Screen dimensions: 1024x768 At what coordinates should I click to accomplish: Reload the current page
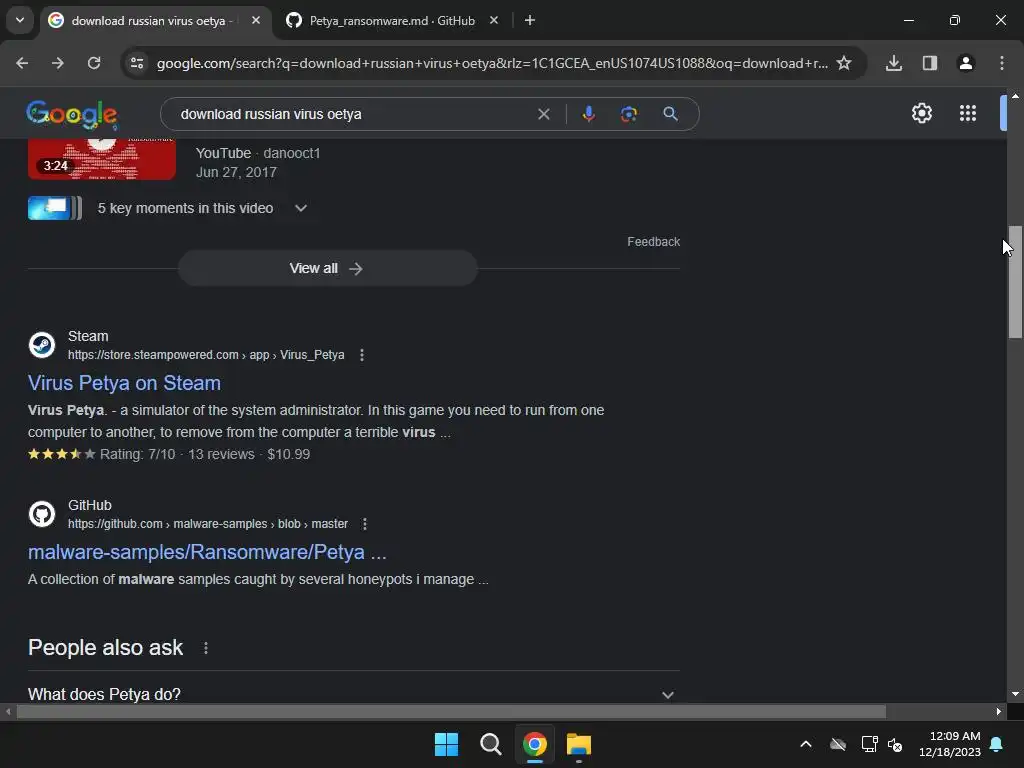pos(94,63)
